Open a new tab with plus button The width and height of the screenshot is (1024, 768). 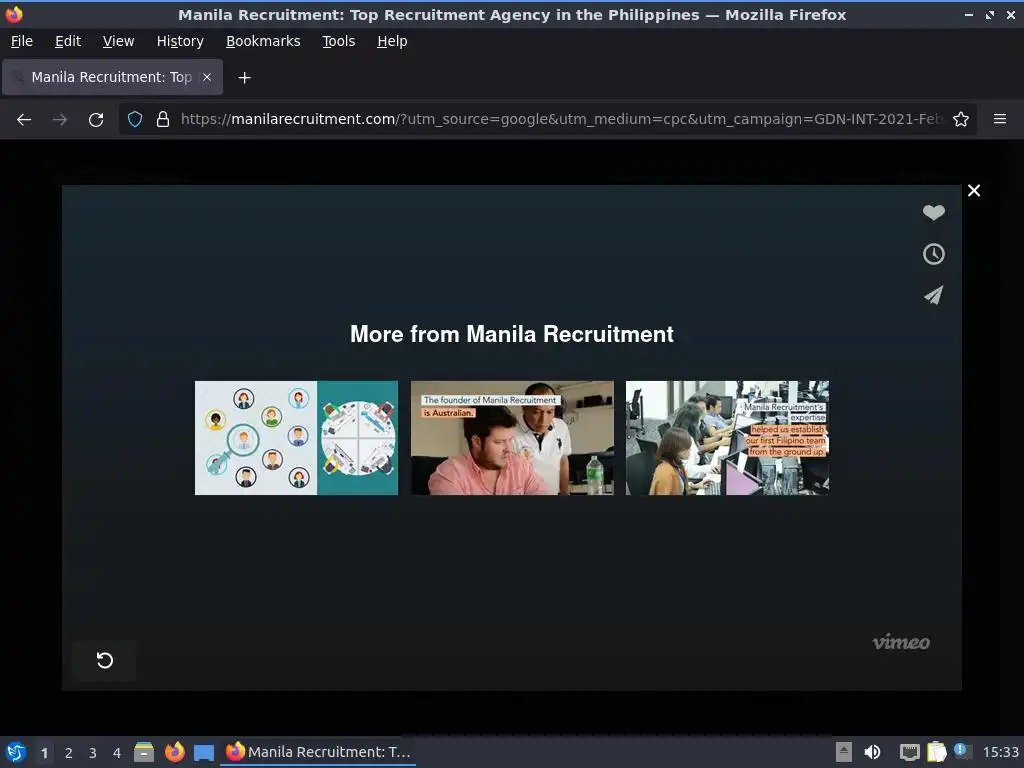pyautogui.click(x=244, y=78)
